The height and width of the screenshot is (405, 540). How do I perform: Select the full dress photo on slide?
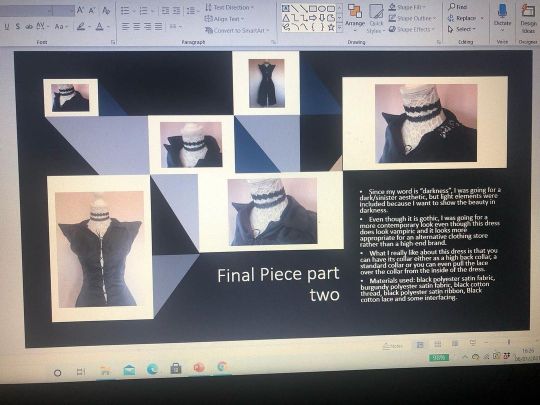(267, 83)
